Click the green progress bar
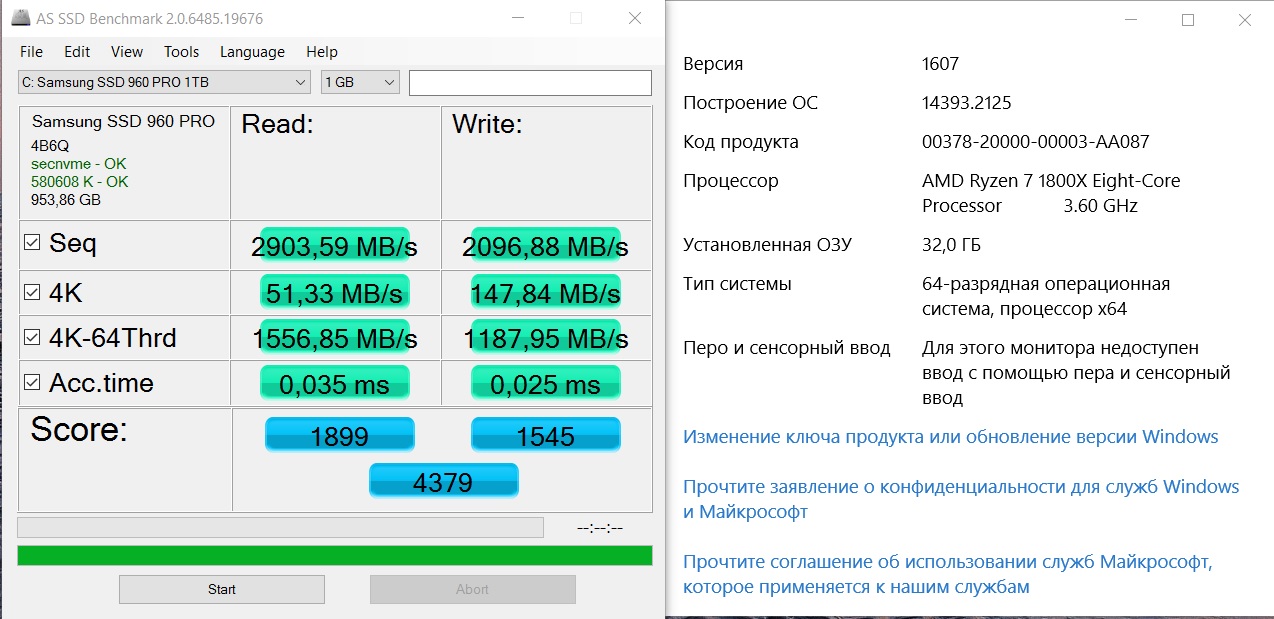 335,555
